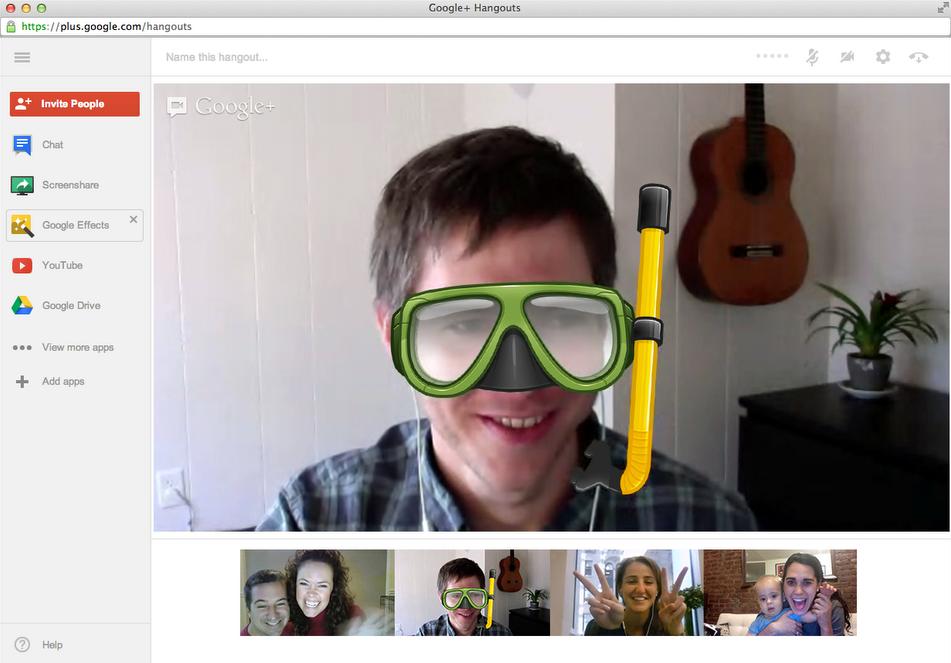Select the peace-sign woman's thumbnail

[626, 592]
